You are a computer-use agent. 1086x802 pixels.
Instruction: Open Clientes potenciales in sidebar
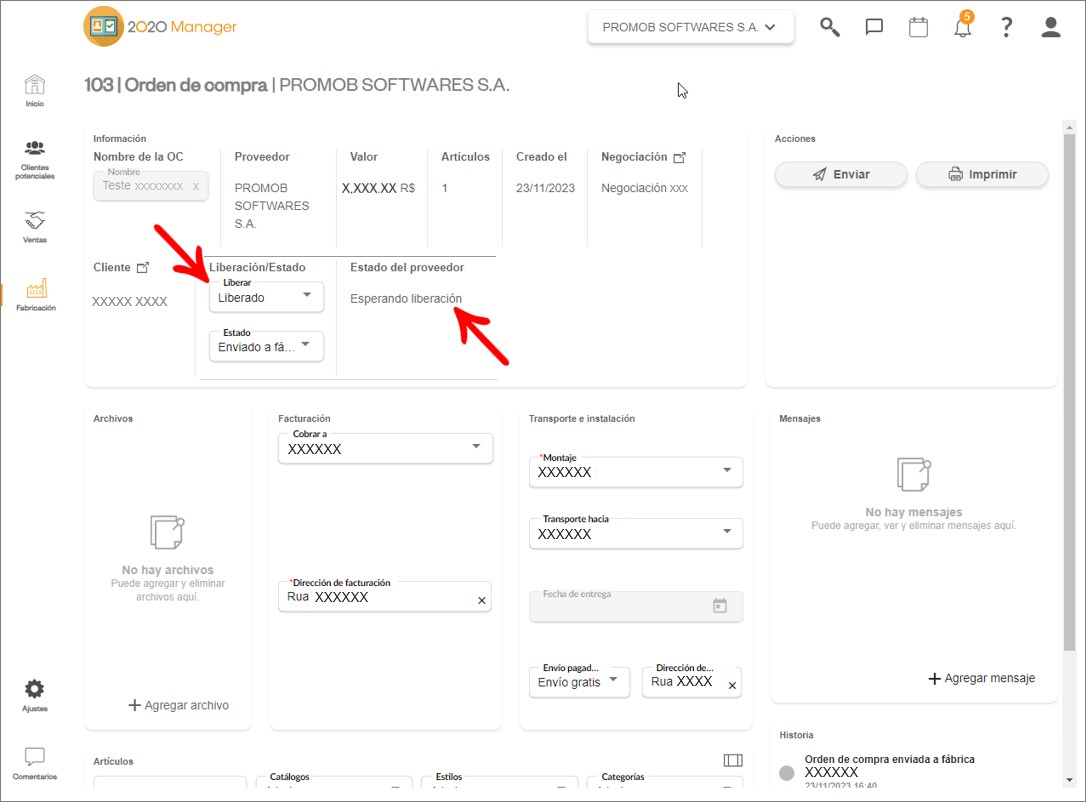click(x=35, y=160)
